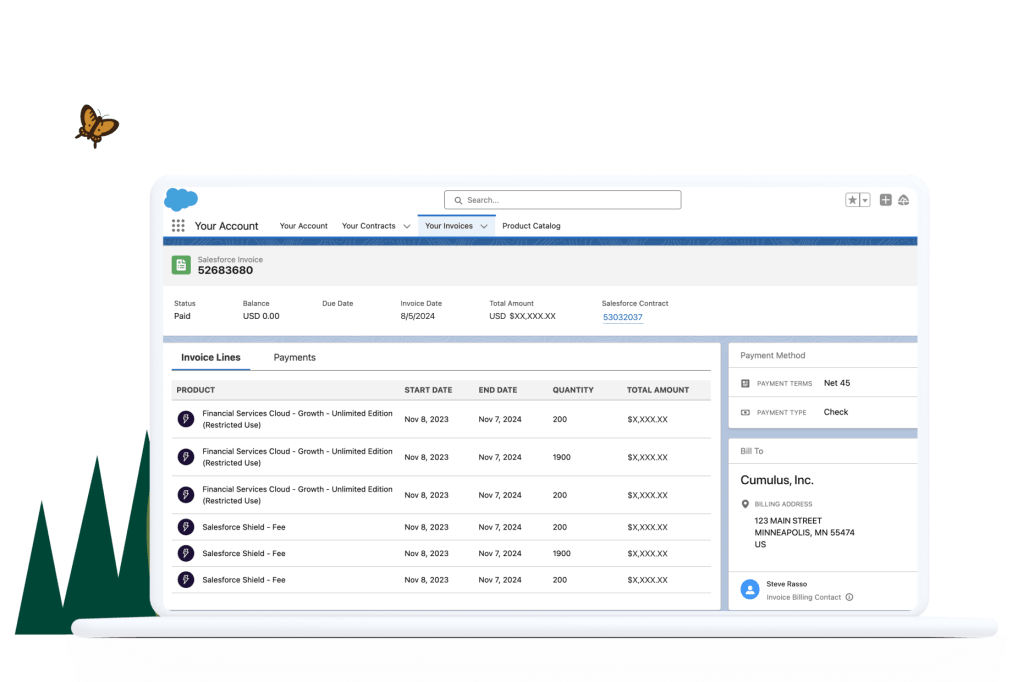Go to the Product Catalog tab
Screen dimensions: 1023x682
531,226
